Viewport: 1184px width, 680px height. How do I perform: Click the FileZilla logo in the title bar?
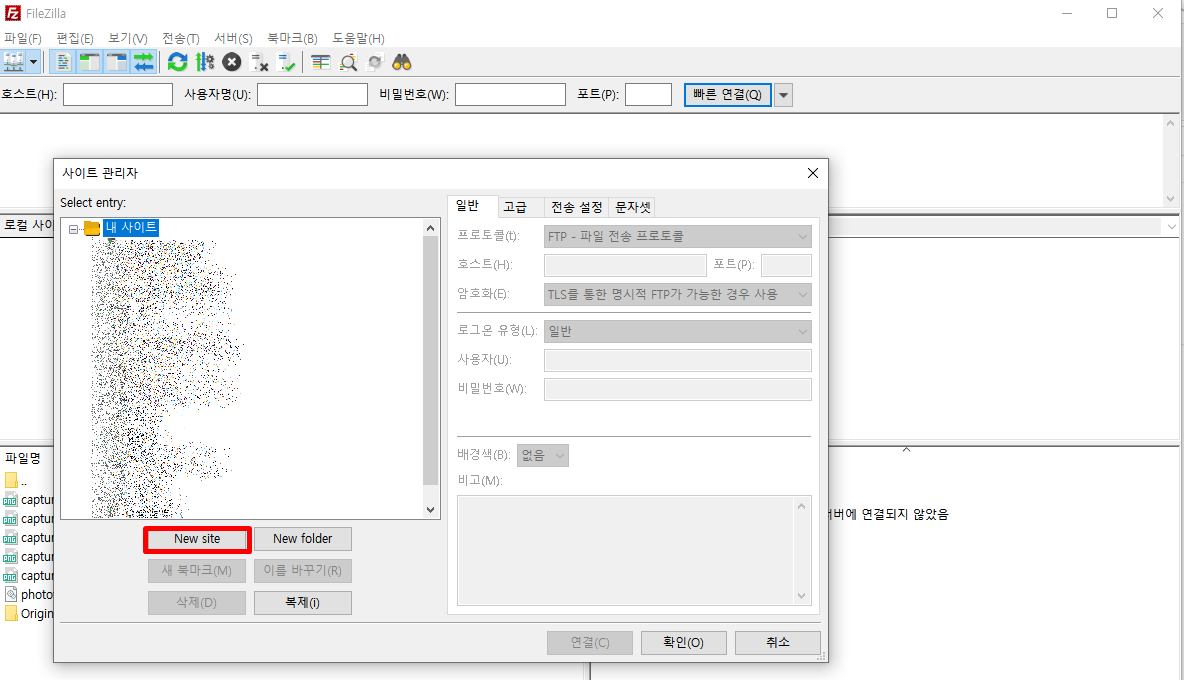point(13,13)
